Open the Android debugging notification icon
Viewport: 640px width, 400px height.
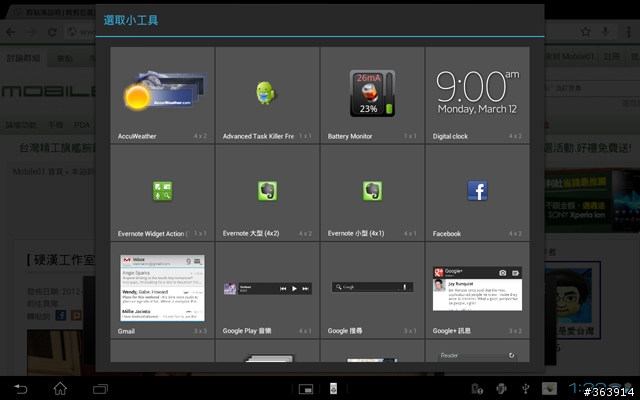[x=502, y=389]
